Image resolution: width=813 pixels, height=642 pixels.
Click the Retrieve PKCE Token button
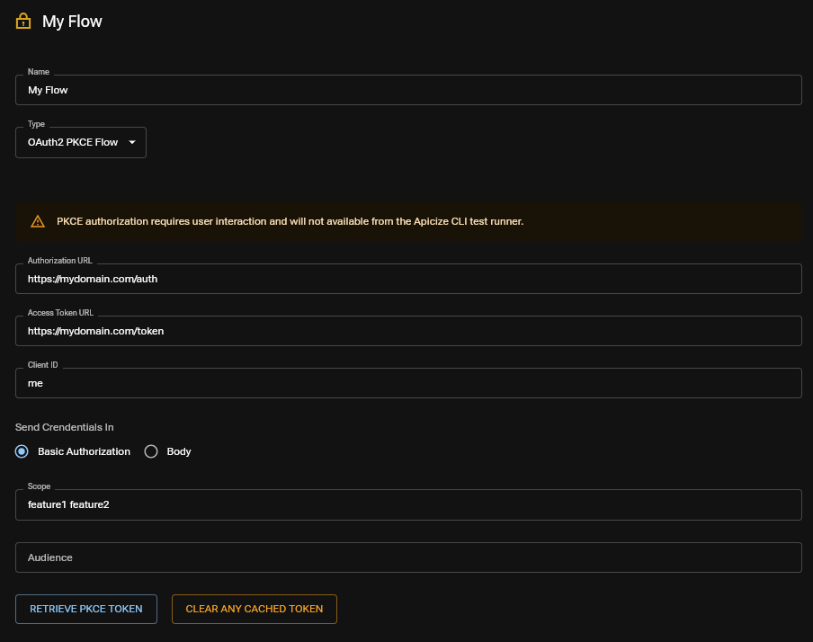pyautogui.click(x=86, y=608)
